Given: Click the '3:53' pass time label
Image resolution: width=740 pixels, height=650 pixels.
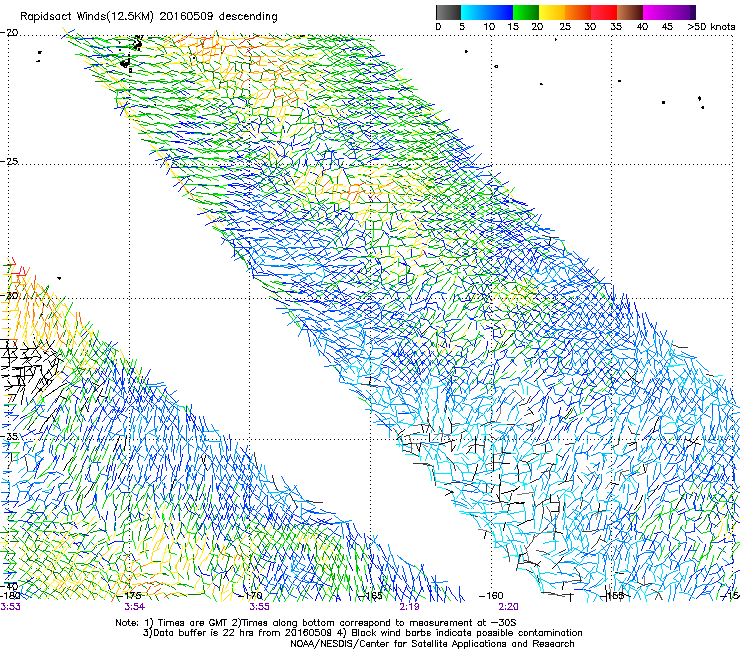Looking at the screenshot, I should (10, 607).
